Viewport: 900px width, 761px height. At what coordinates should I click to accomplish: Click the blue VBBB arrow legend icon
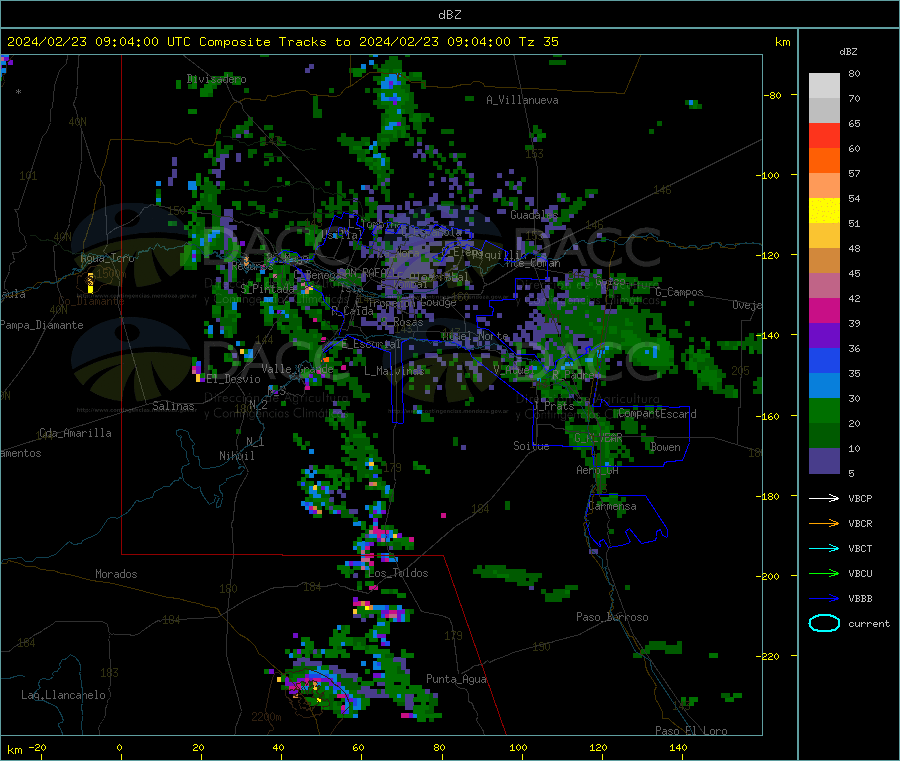point(824,598)
